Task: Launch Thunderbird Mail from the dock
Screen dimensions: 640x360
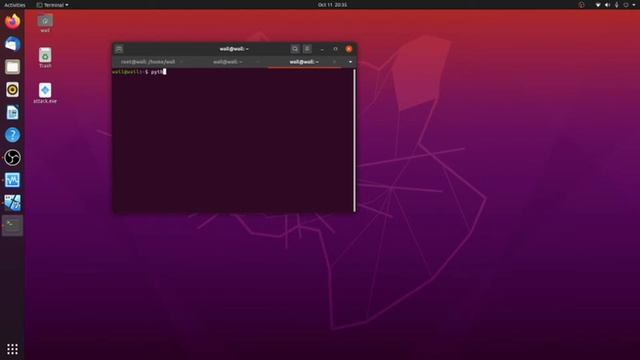Action: click(x=12, y=44)
